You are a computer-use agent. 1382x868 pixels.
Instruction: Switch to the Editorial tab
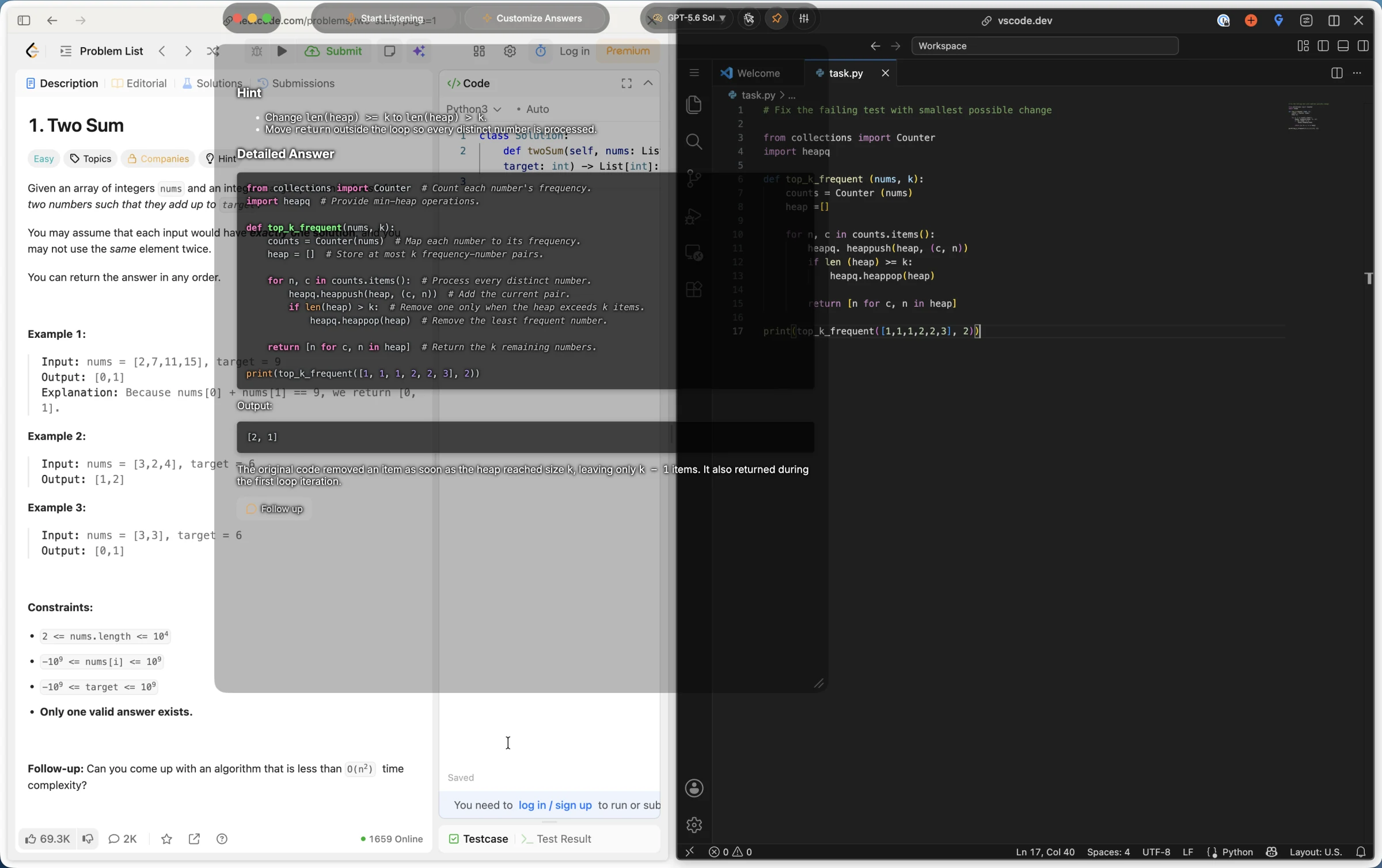[139, 83]
